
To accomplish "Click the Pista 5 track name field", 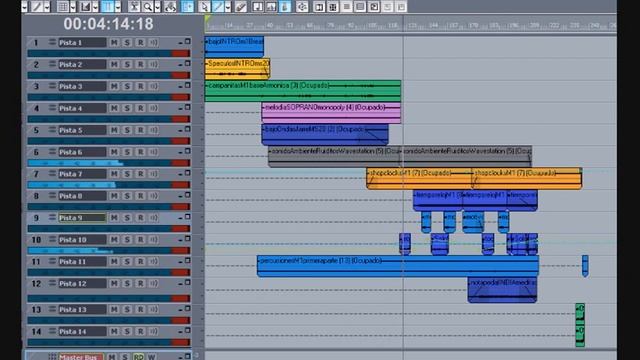I will 82,130.
